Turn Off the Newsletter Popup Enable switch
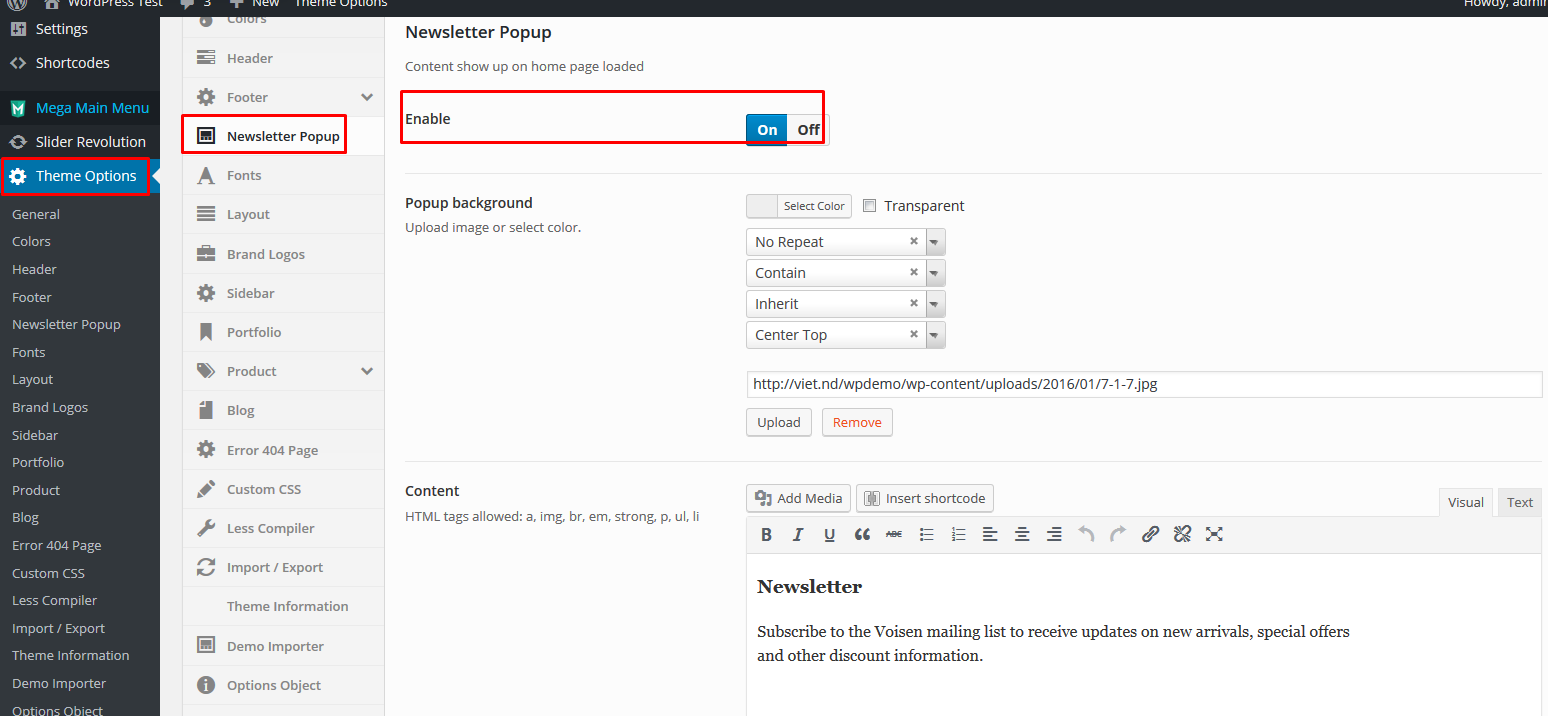This screenshot has width=1548, height=716. (x=807, y=129)
